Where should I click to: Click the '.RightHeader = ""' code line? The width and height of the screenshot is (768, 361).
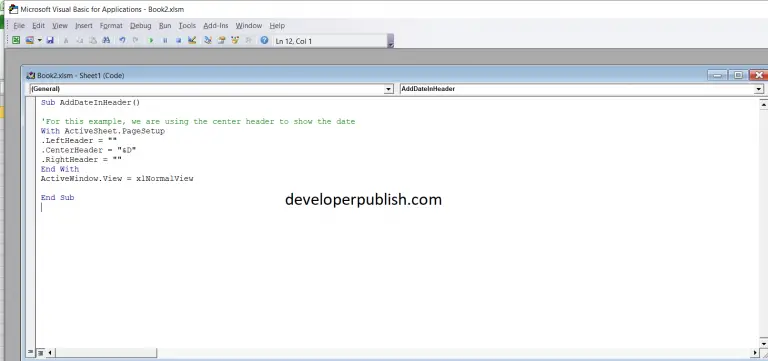[x=81, y=159]
